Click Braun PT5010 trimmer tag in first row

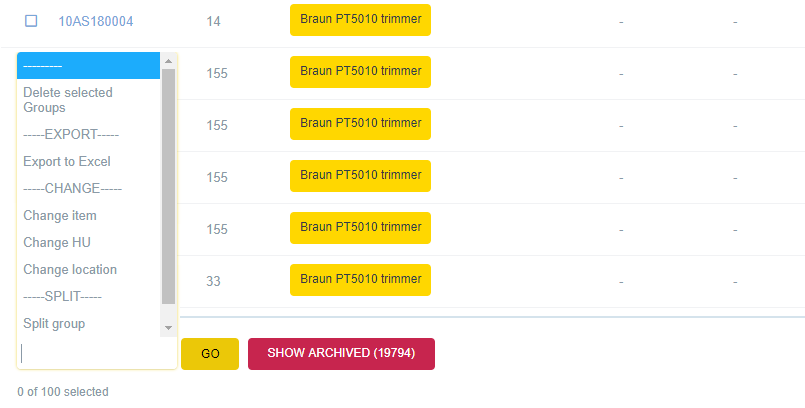(360, 19)
